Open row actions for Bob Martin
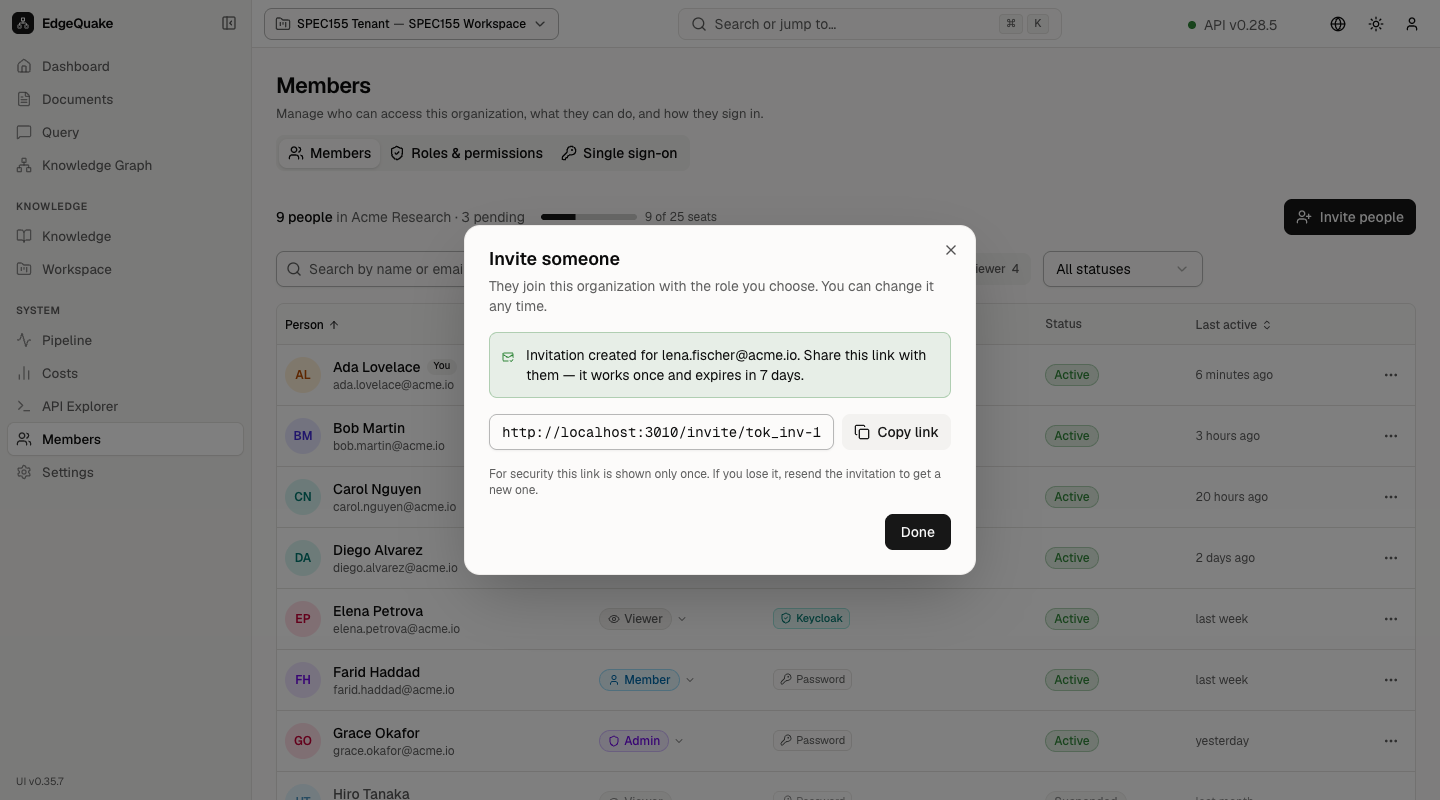The height and width of the screenshot is (800, 1440). [x=1391, y=436]
